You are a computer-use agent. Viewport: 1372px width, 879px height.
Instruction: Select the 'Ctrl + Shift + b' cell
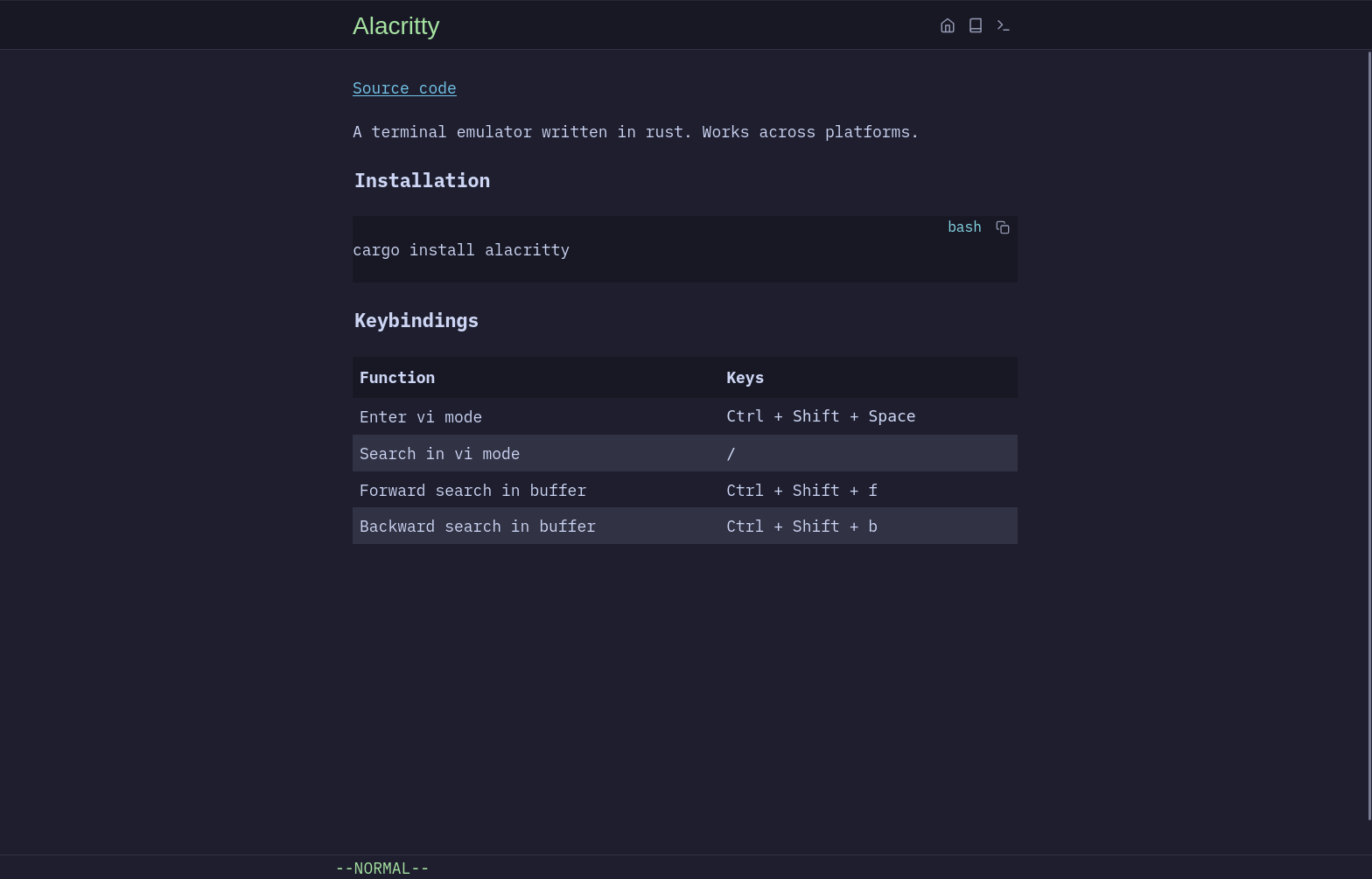pyautogui.click(x=869, y=526)
